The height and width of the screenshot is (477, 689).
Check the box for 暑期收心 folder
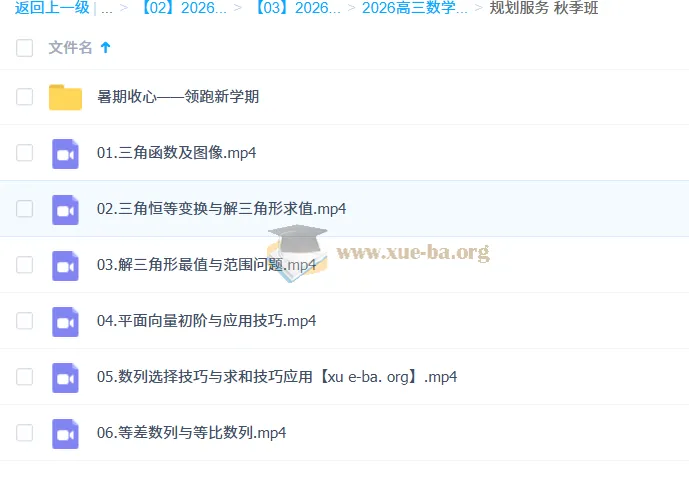point(25,97)
